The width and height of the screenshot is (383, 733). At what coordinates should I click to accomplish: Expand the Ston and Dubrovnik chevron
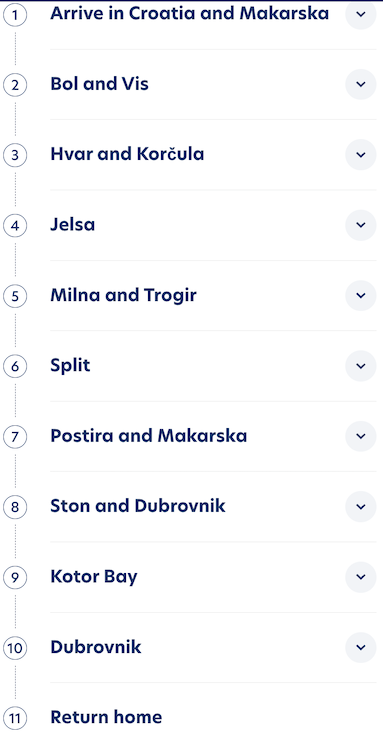361,507
